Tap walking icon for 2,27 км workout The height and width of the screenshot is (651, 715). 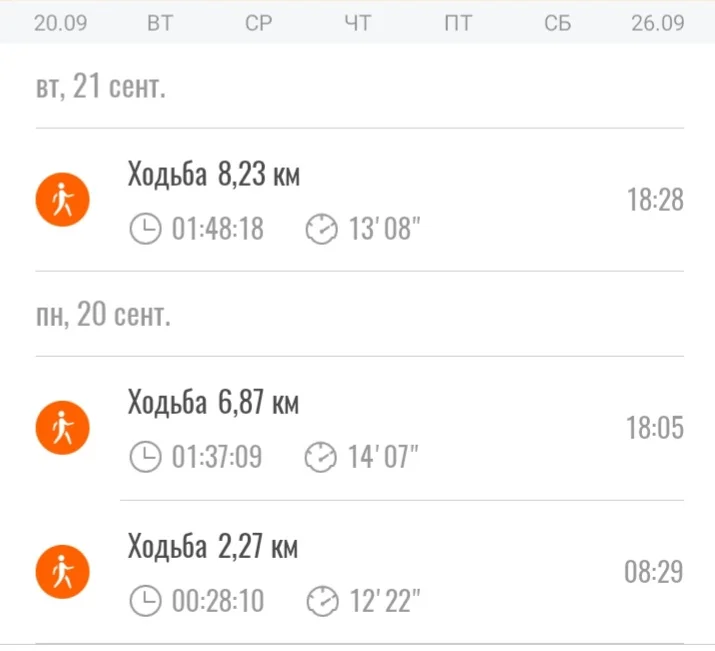tap(63, 573)
